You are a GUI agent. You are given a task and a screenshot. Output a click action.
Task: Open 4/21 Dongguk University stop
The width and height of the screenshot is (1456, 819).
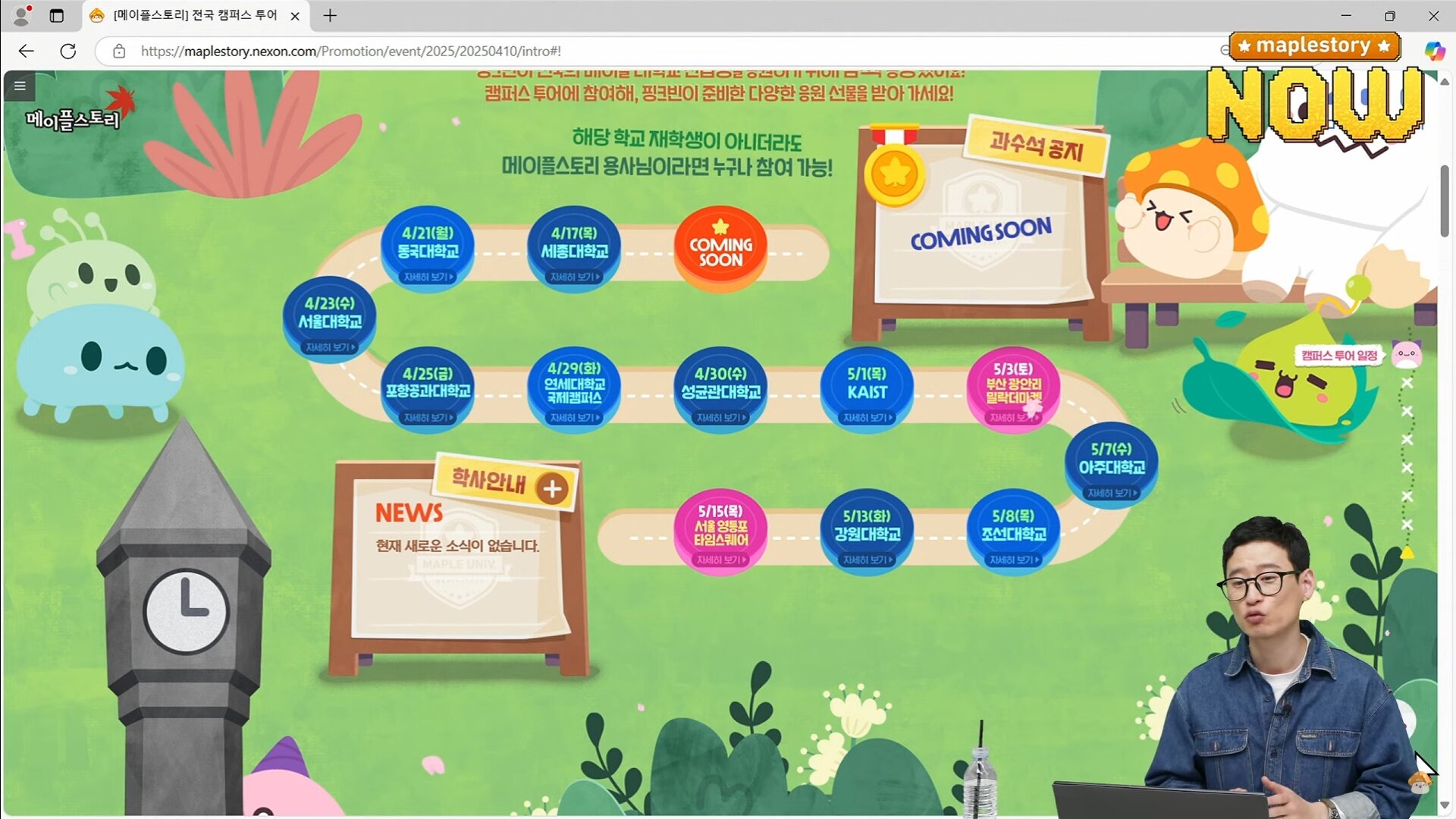pyautogui.click(x=428, y=248)
